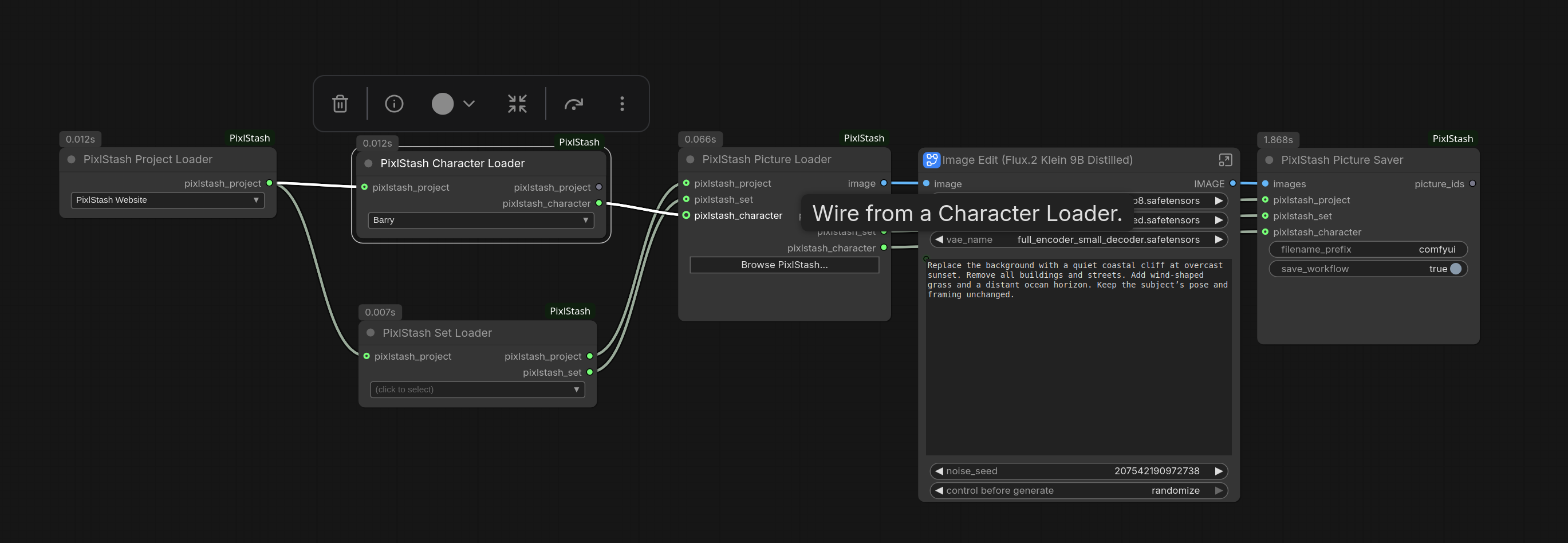Collapse the PixlStash Character Loader node dot
1568x543 pixels.
click(x=368, y=163)
